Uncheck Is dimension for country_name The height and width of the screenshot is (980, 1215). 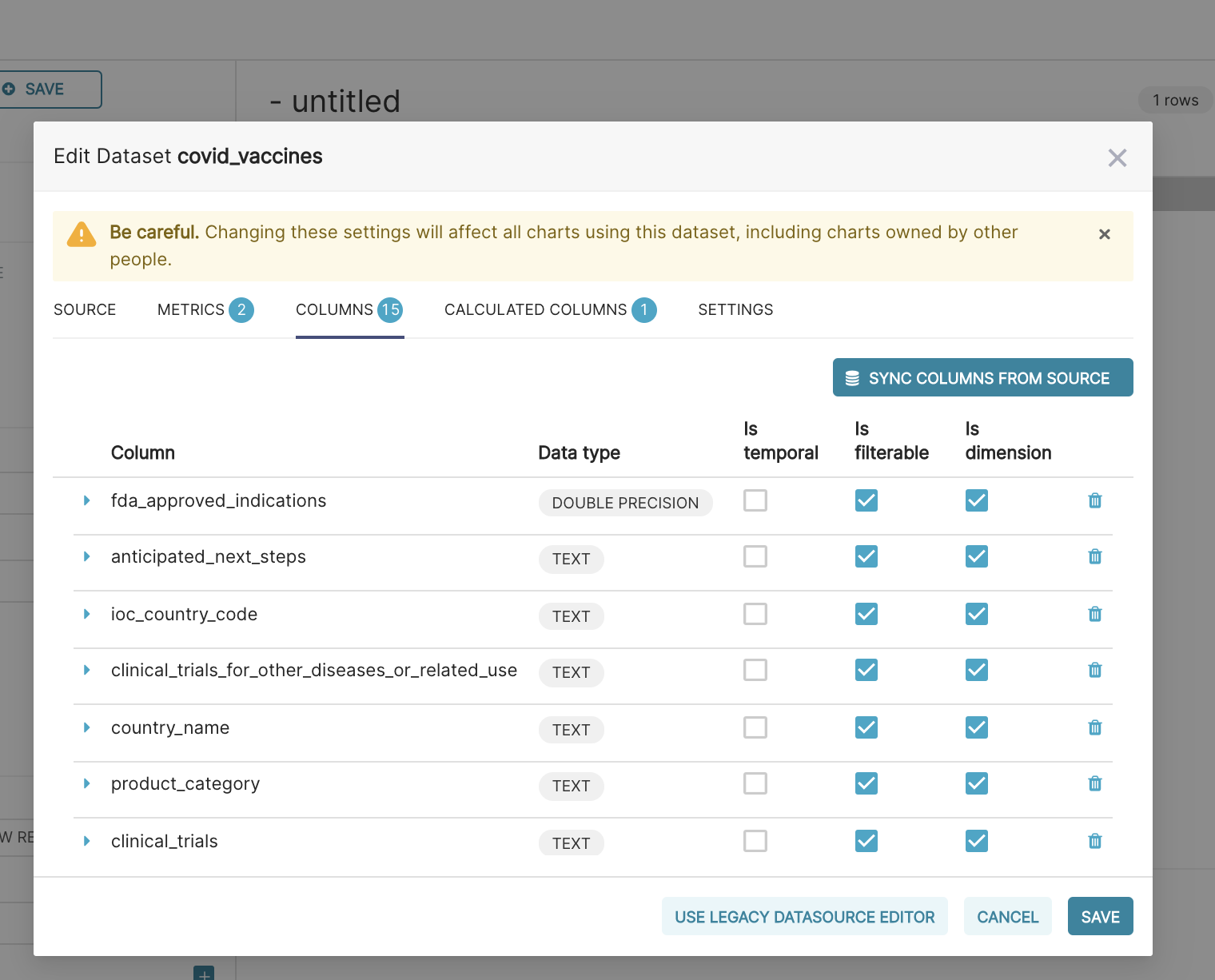(977, 727)
